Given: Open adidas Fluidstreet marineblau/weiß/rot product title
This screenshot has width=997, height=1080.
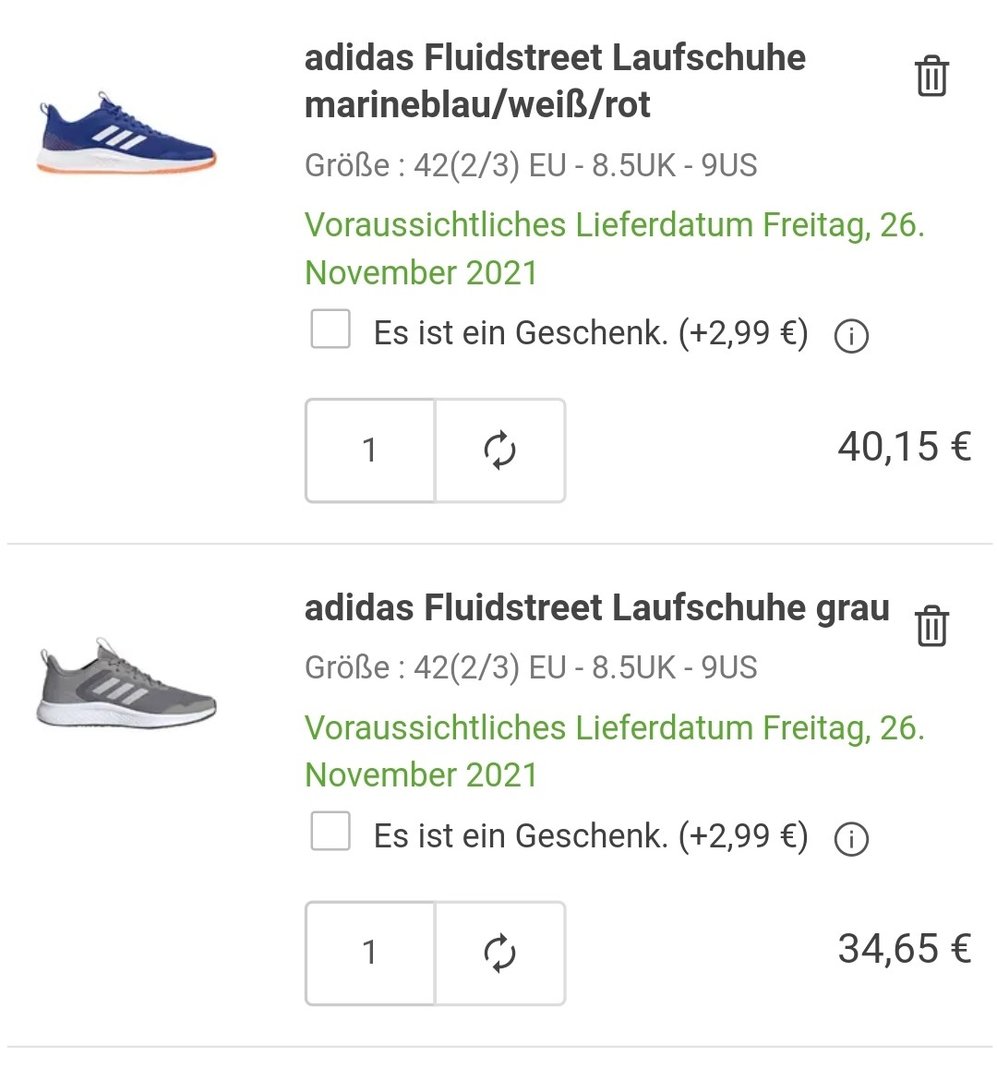Looking at the screenshot, I should click(555, 81).
